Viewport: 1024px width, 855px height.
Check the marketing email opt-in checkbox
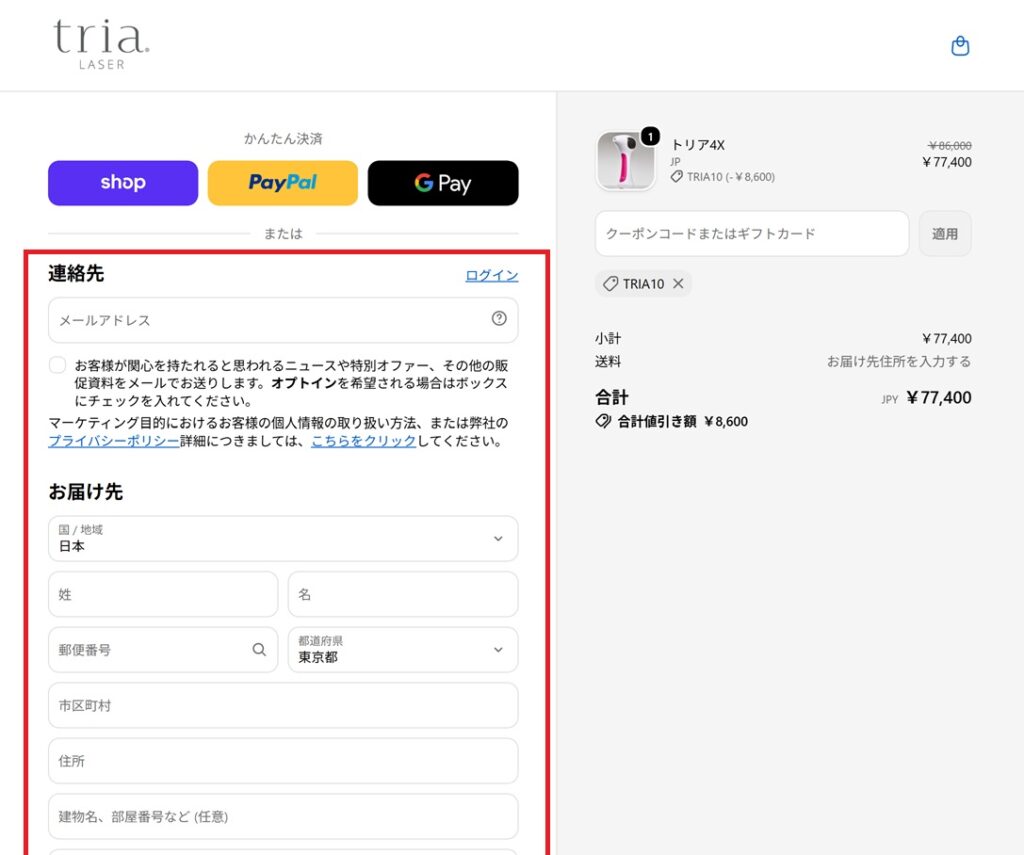pos(57,364)
